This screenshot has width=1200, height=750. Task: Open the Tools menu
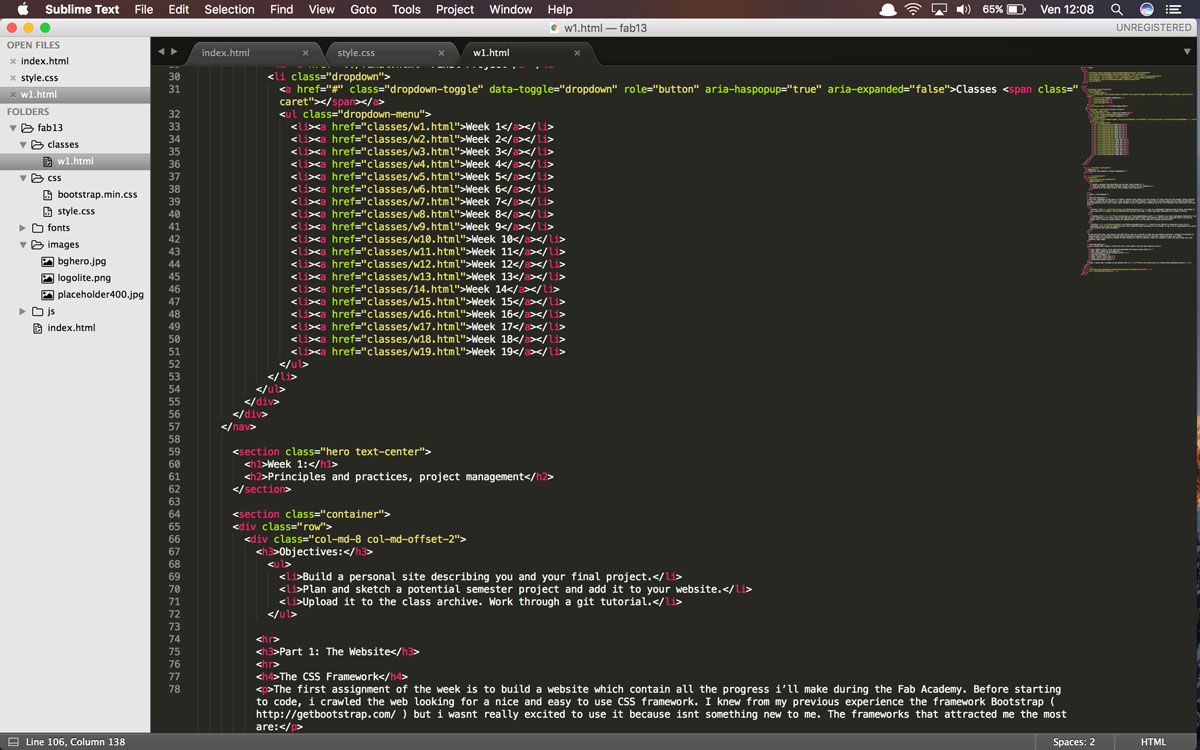406,9
